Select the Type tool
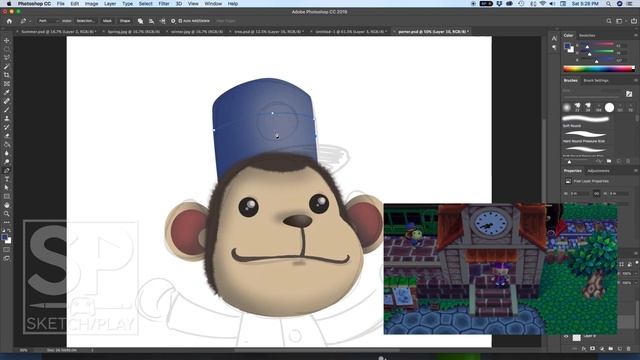Image resolution: width=640 pixels, height=360 pixels. click(x=7, y=179)
